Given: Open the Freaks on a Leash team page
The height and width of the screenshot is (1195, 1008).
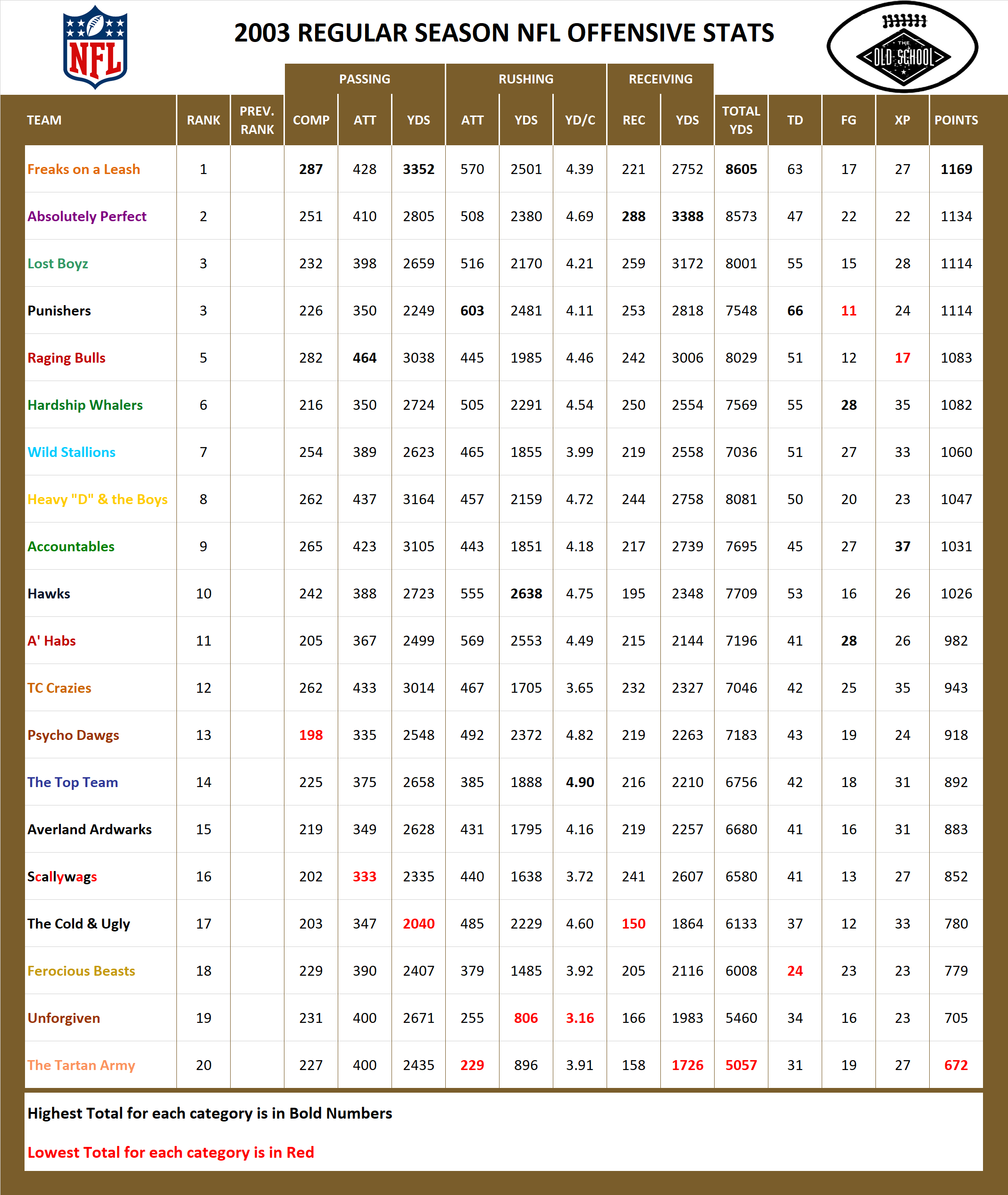Looking at the screenshot, I should [83, 169].
